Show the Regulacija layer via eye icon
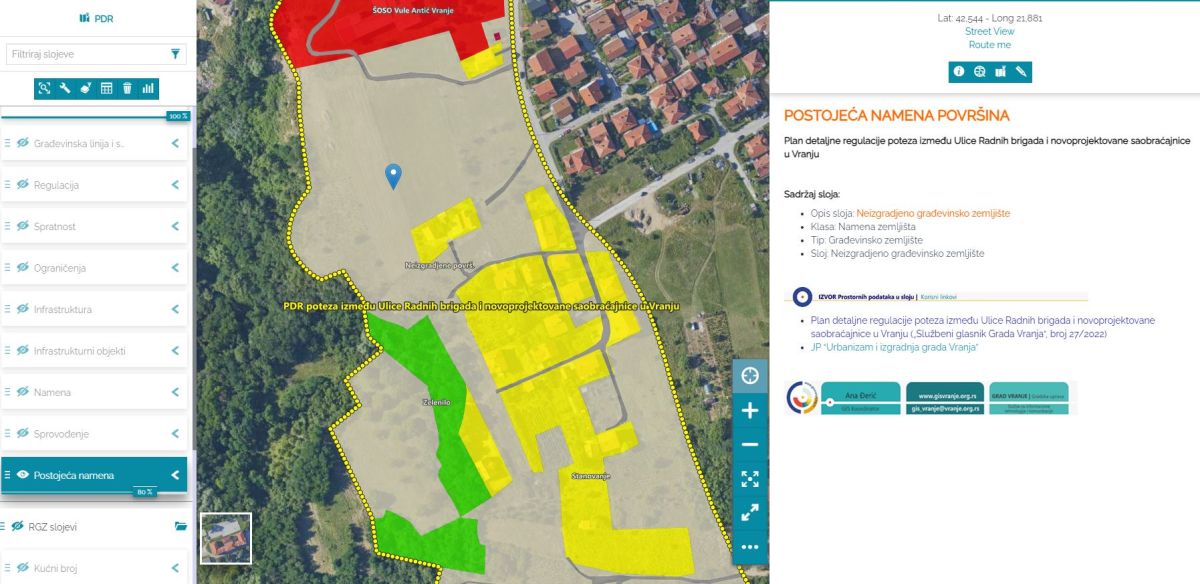Screen dimensions: 1200x584 coord(23,185)
